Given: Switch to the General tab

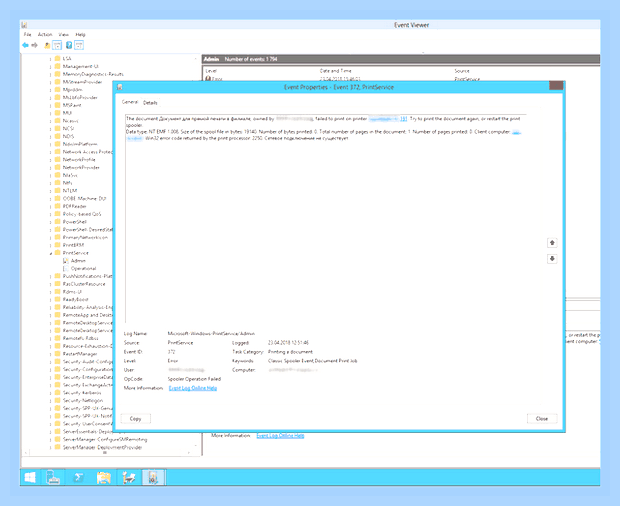Looking at the screenshot, I should click(130, 102).
